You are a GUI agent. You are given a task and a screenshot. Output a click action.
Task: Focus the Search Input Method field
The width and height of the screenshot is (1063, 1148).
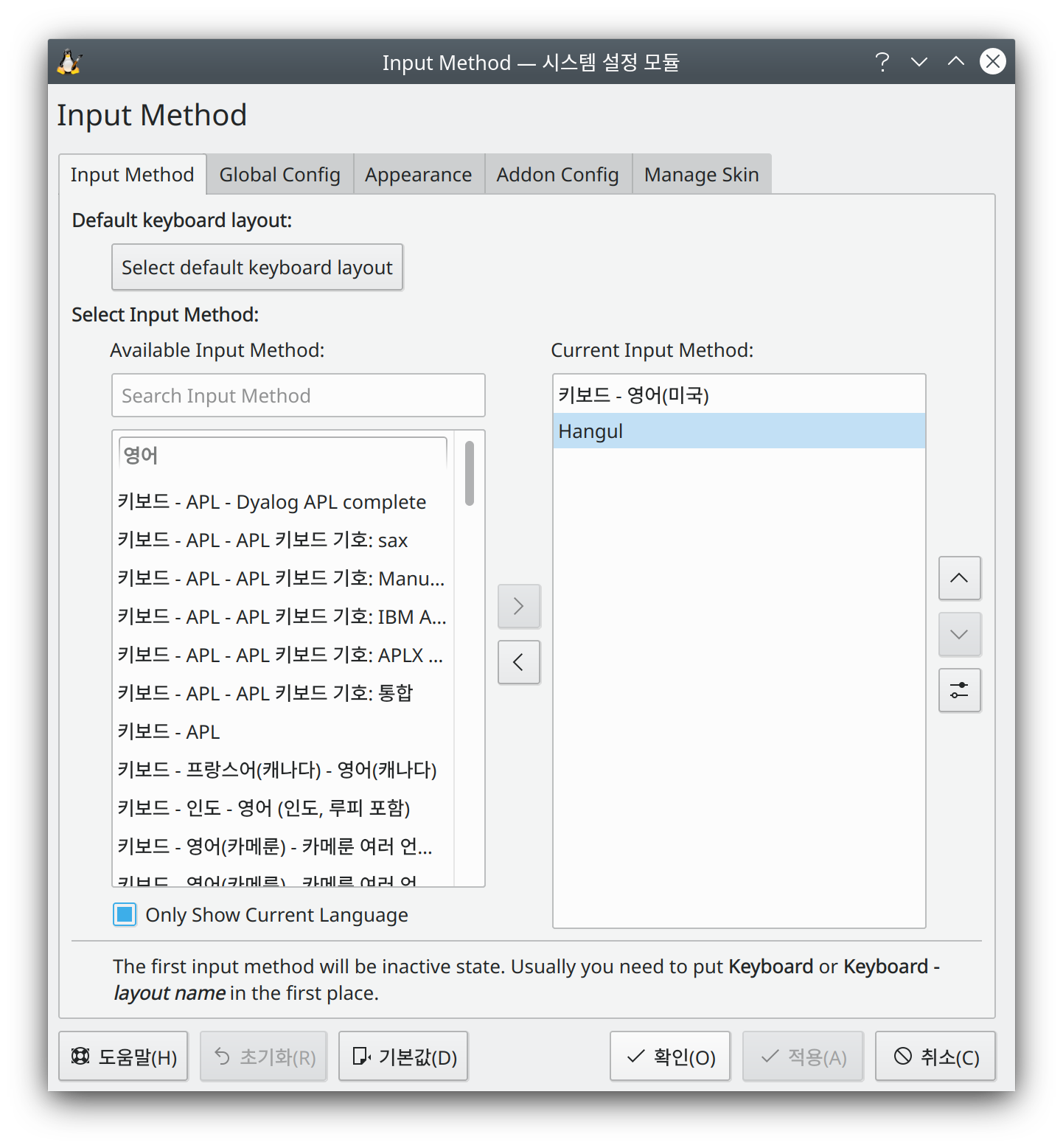click(299, 395)
